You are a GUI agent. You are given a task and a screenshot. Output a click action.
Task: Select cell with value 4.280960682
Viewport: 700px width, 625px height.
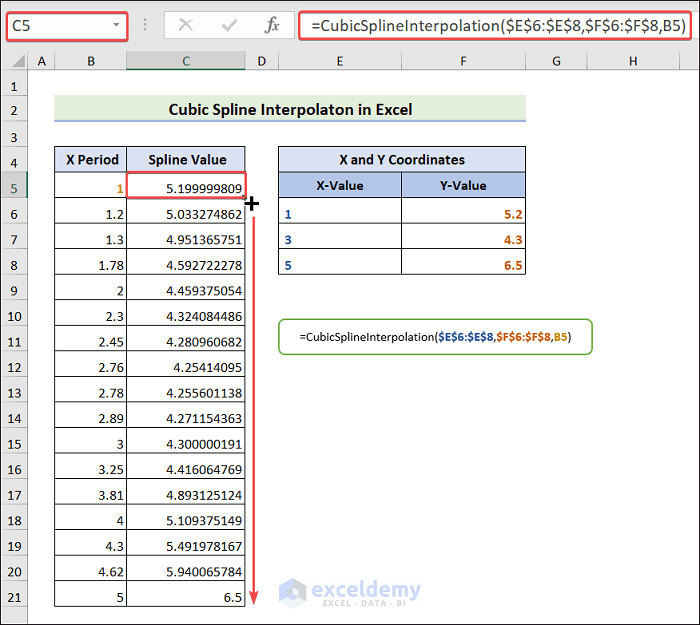186,338
